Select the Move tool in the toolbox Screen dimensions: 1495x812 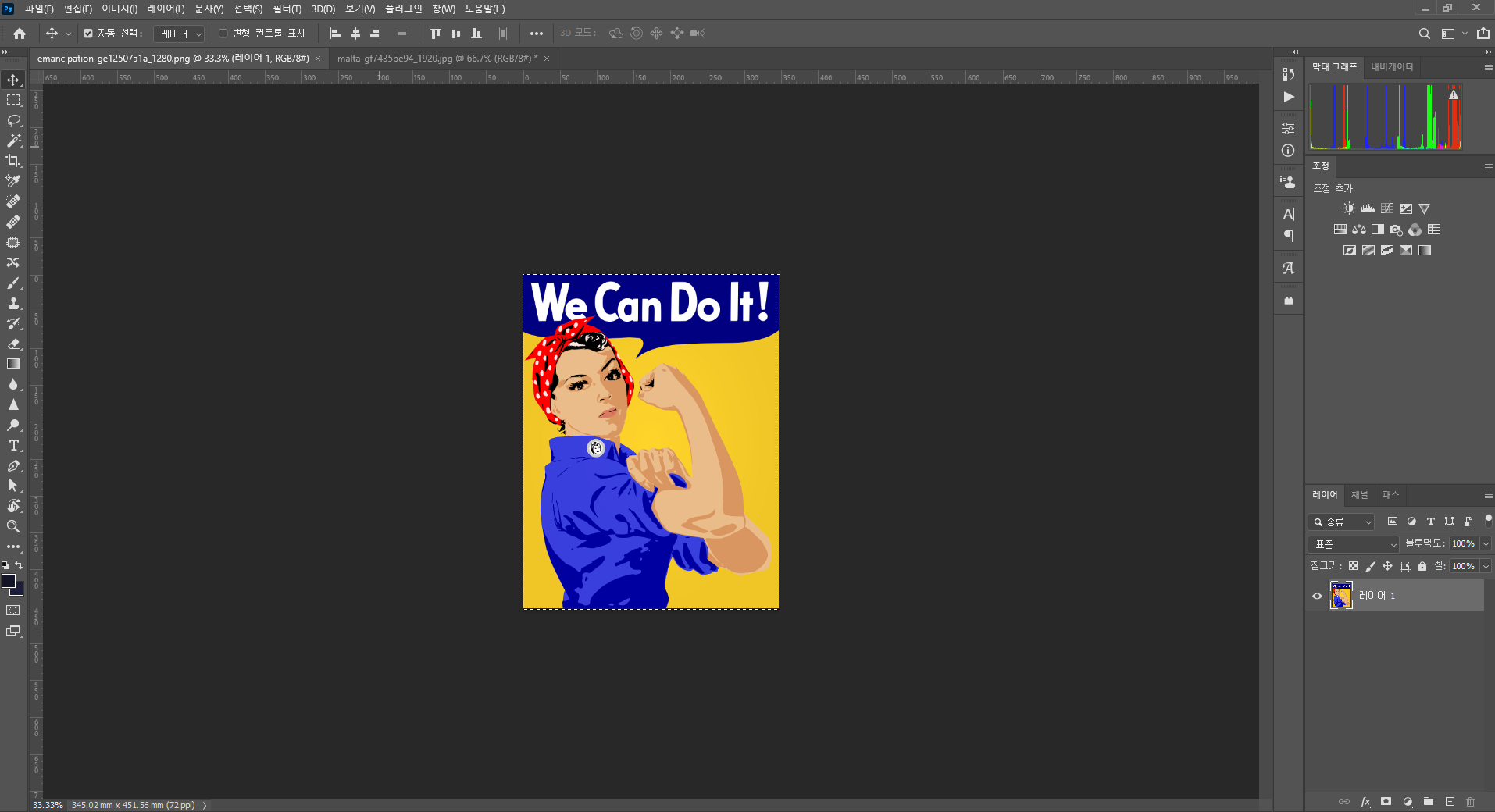[13, 80]
